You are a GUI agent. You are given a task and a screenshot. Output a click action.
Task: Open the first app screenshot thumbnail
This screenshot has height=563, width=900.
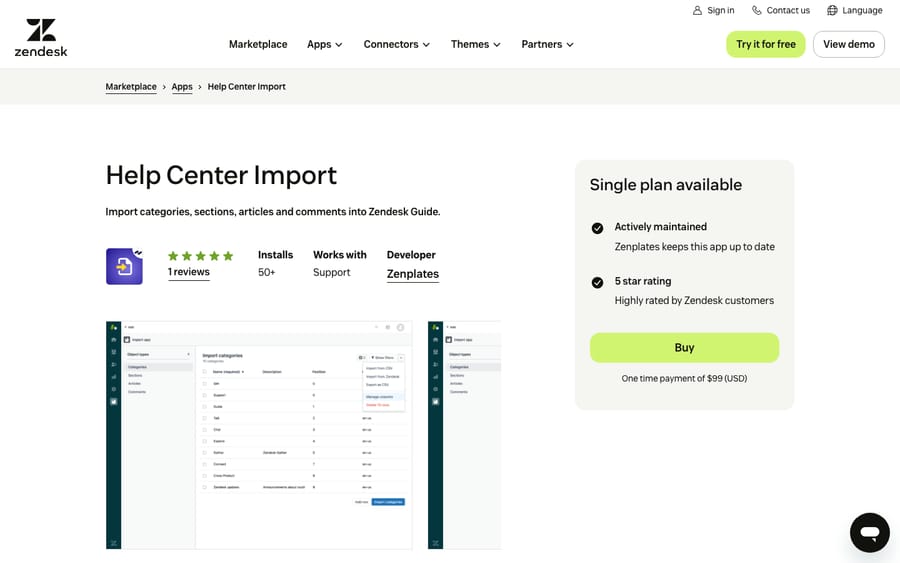pos(259,435)
